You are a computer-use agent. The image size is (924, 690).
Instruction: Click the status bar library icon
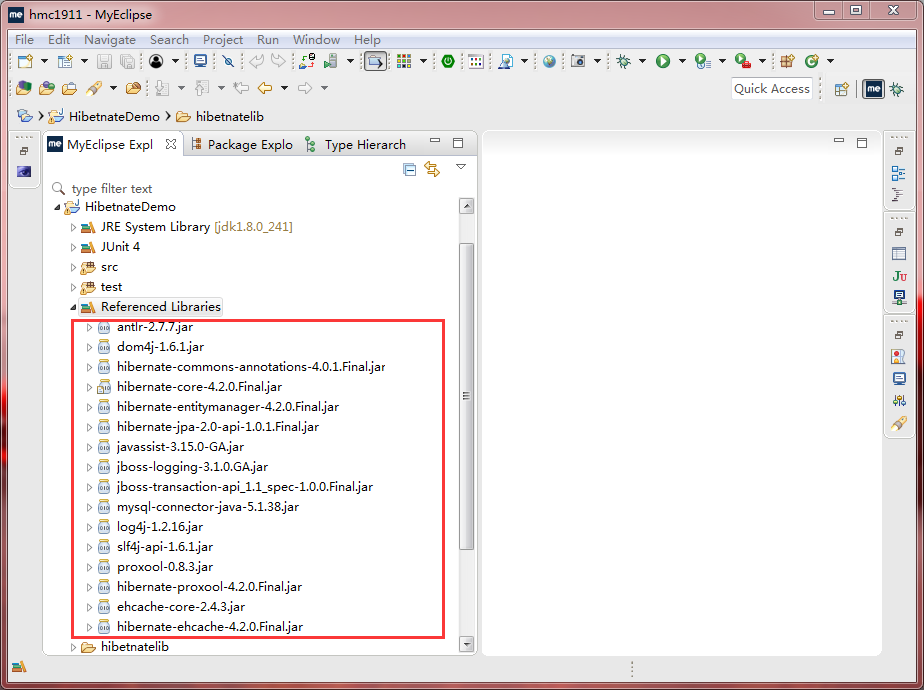[19, 666]
